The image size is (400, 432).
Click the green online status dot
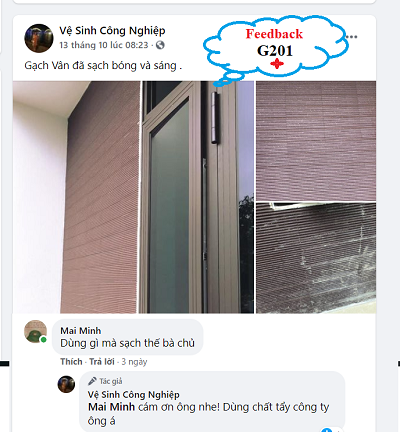[x=43, y=340]
